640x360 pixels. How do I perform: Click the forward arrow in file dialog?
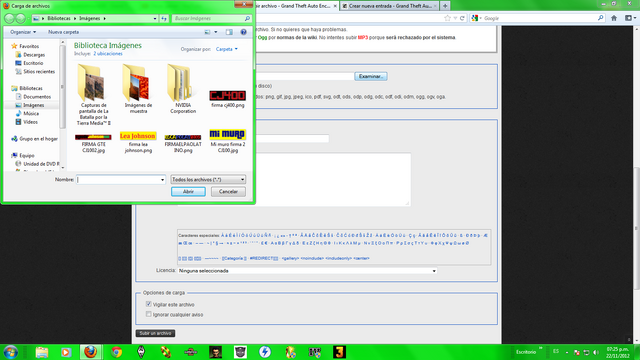20,18
